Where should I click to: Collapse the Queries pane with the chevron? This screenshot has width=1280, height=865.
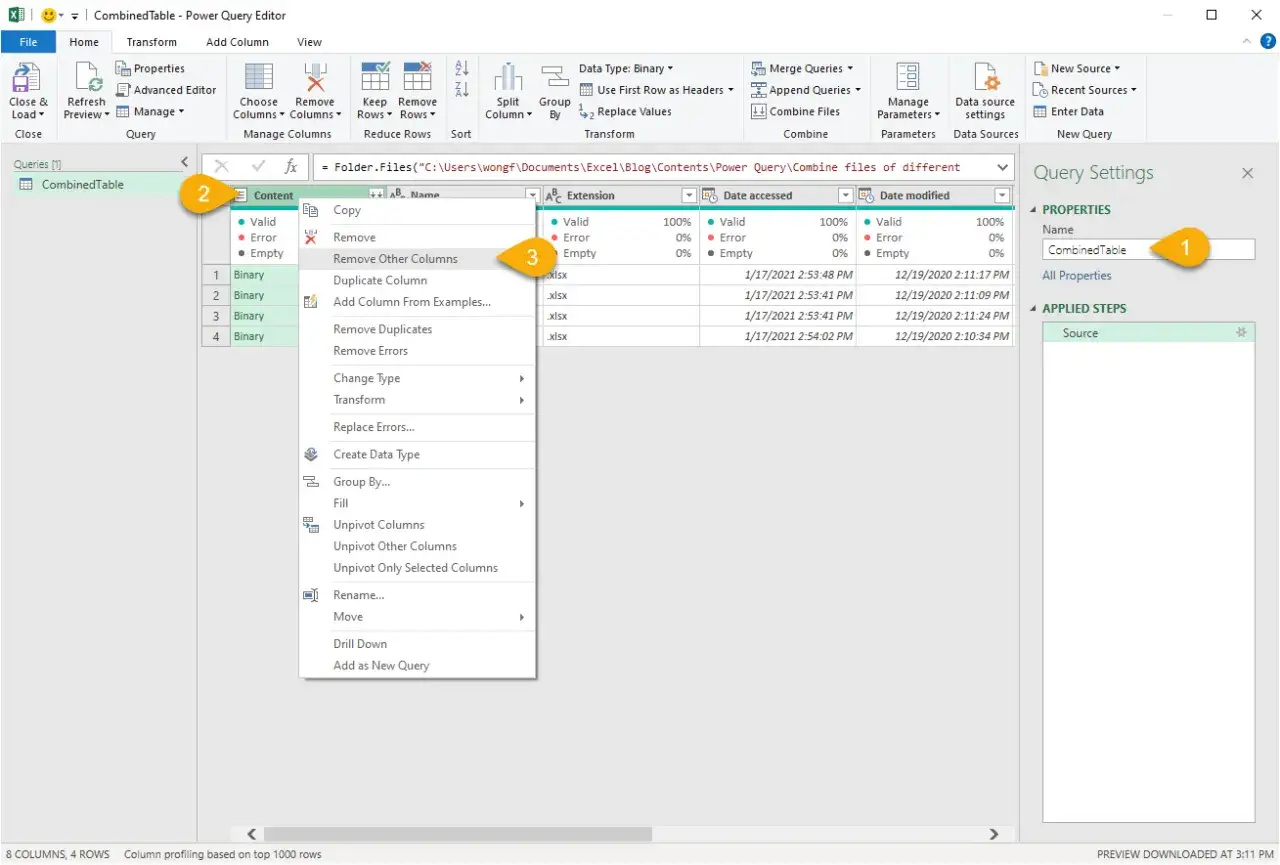[x=184, y=162]
